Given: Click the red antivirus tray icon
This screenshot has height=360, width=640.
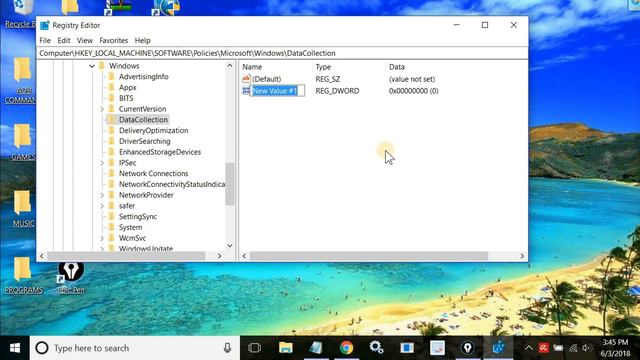Looking at the screenshot, I should (543, 348).
